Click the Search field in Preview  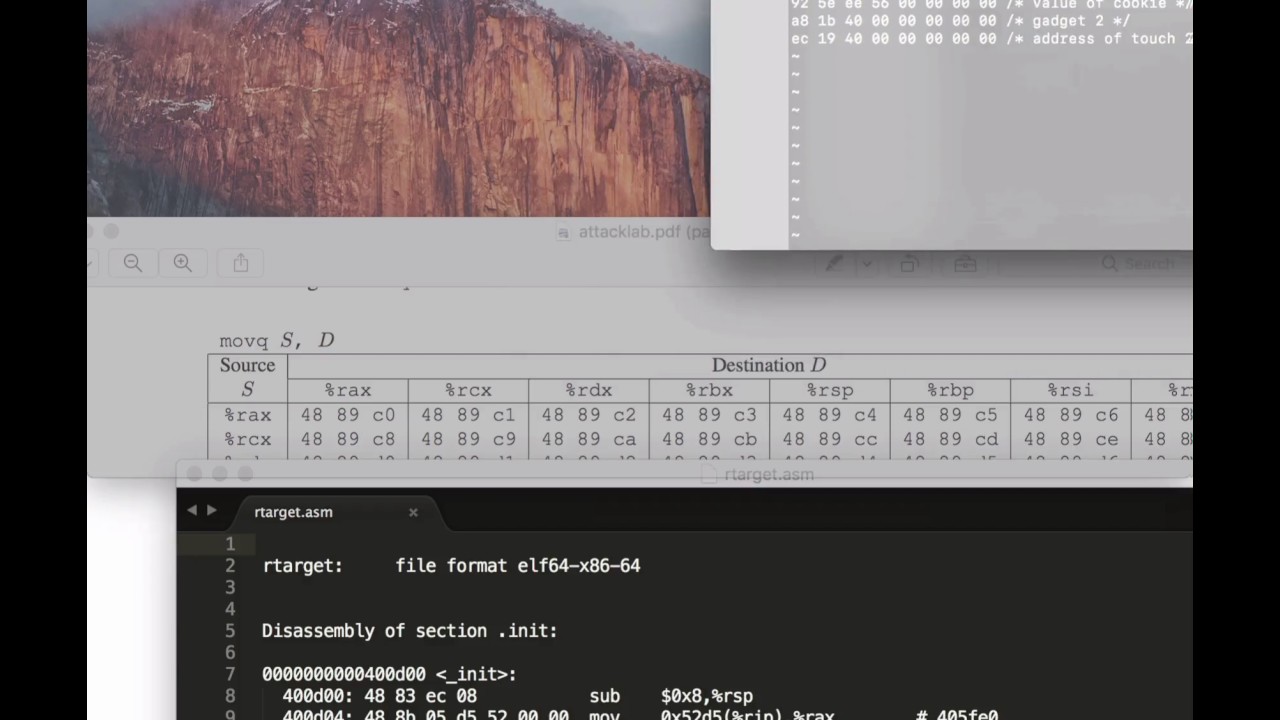tap(1145, 264)
